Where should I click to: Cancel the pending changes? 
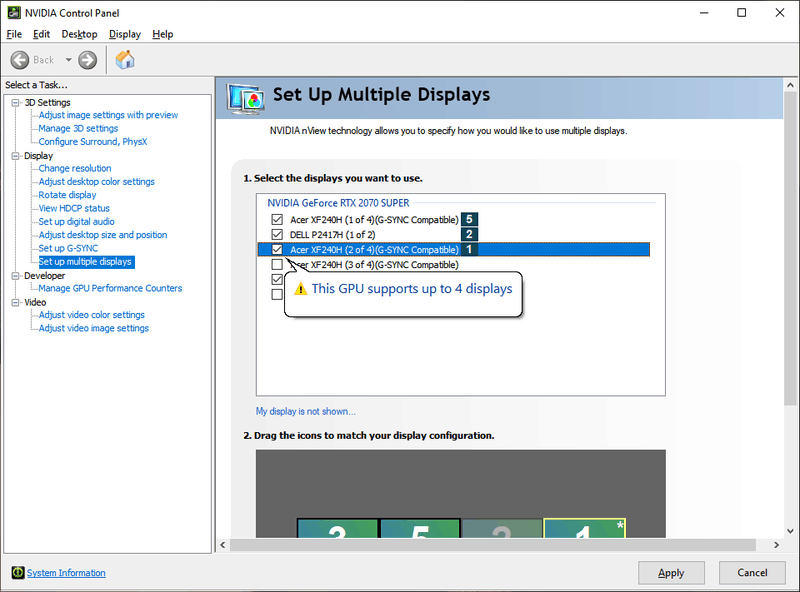752,573
